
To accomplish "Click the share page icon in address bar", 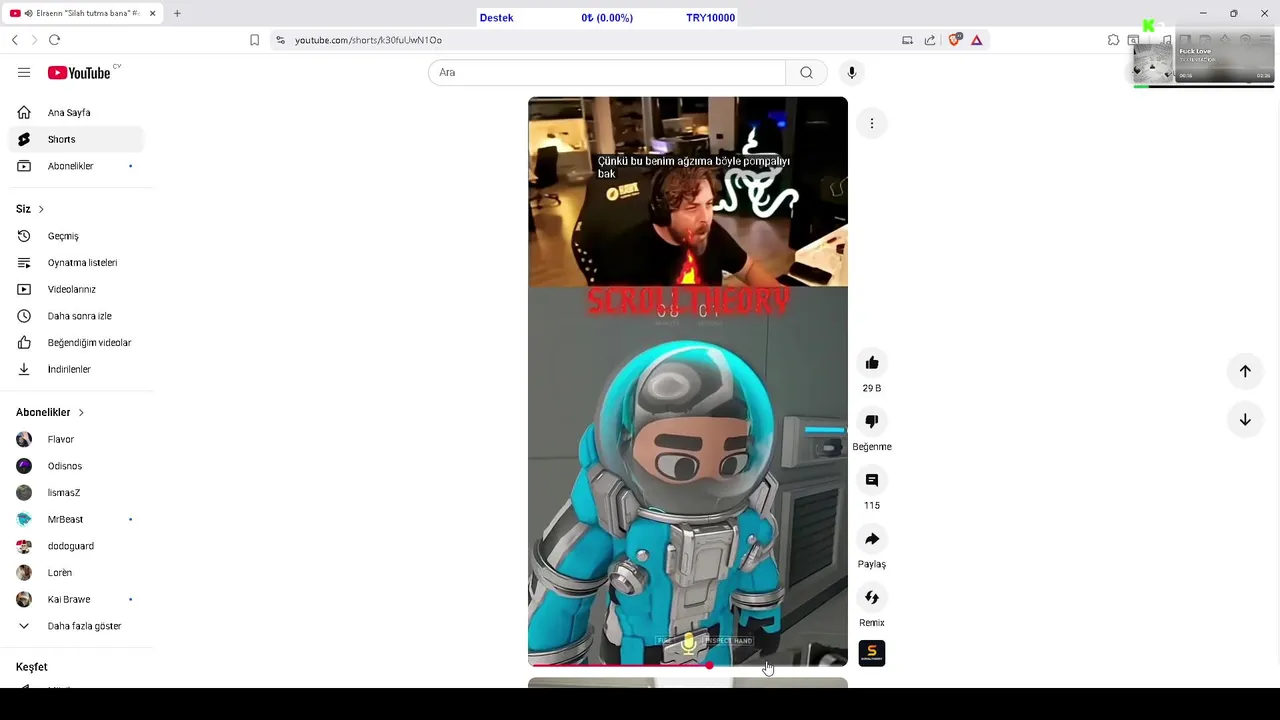I will click(x=930, y=40).
